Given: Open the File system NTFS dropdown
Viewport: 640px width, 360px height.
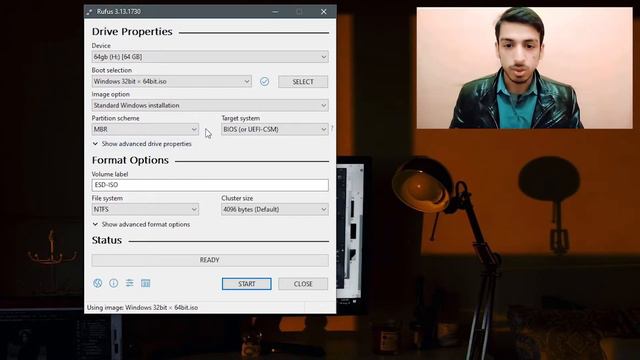Looking at the screenshot, I should click(145, 209).
